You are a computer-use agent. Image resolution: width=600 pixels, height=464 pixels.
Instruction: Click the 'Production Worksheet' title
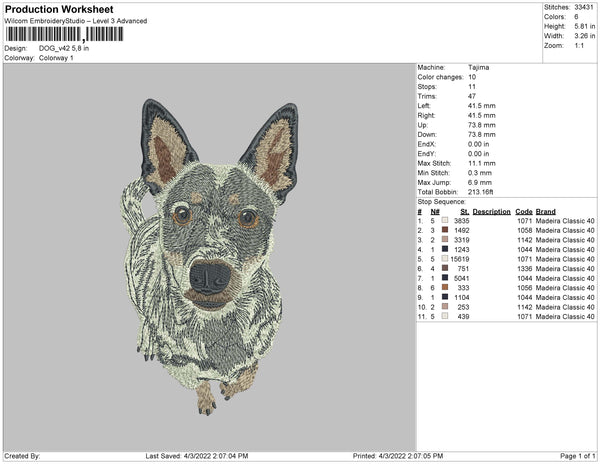click(59, 10)
